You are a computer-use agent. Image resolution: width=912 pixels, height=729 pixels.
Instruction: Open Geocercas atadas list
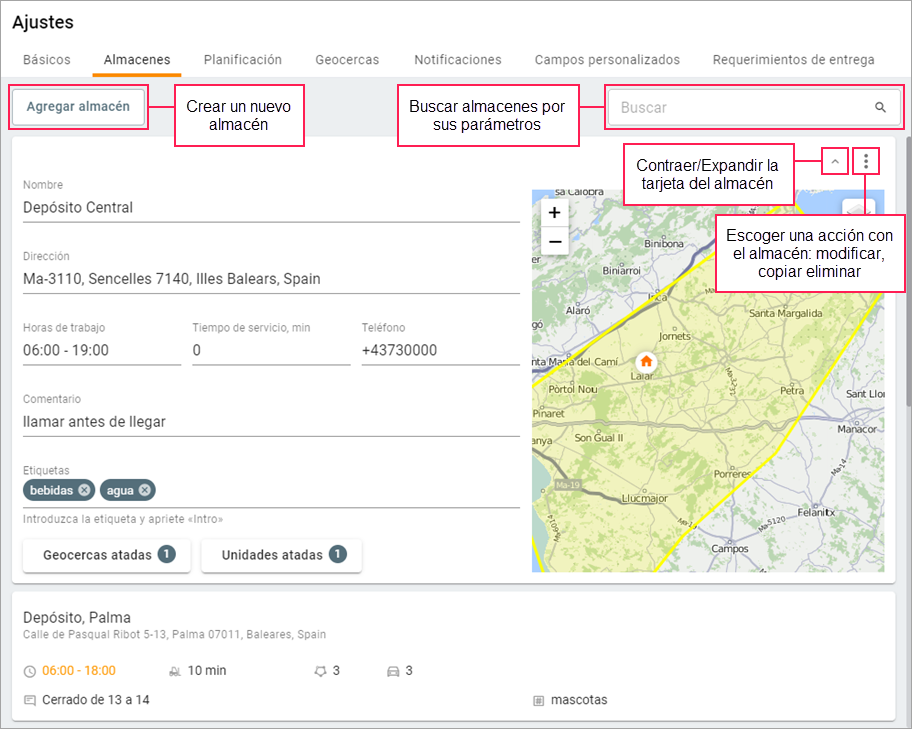click(108, 555)
